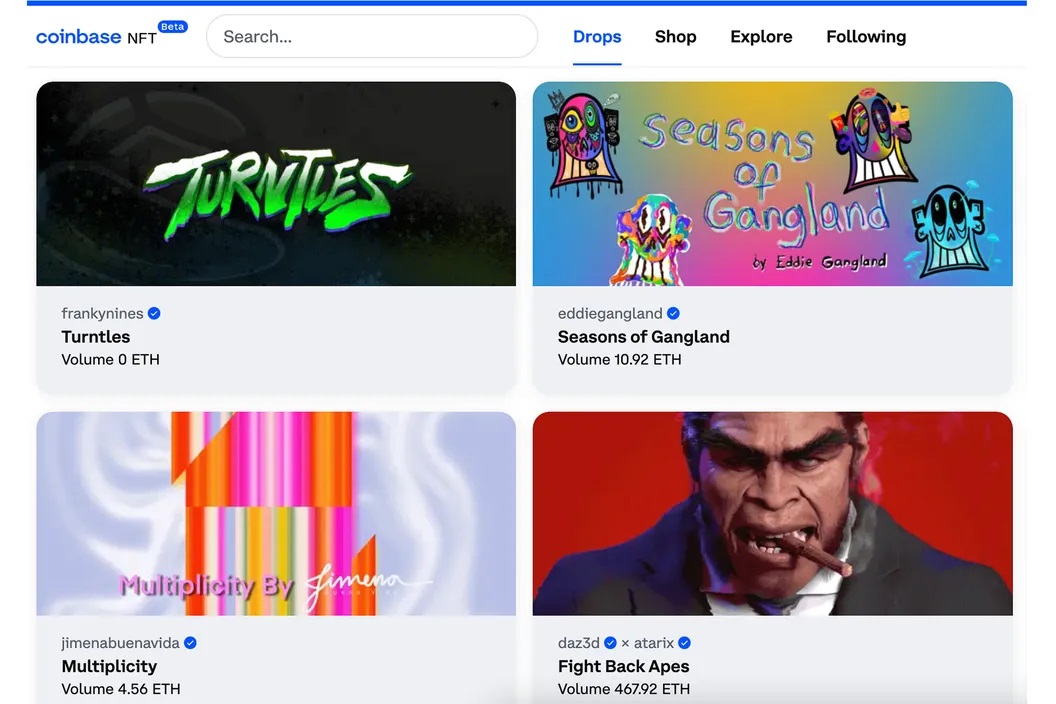Open the Seasons of Gangland banner
1056x704 pixels.
pyautogui.click(x=772, y=184)
